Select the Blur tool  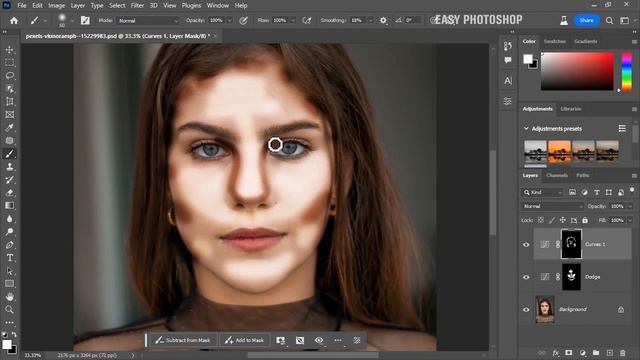[x=9, y=219]
